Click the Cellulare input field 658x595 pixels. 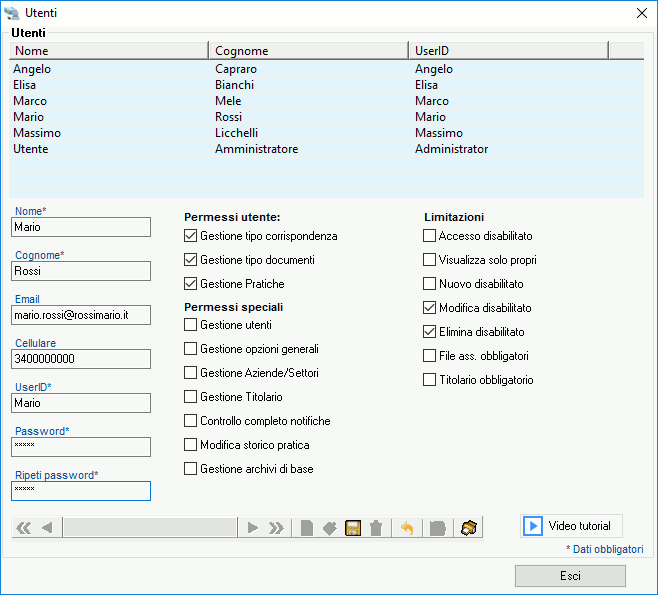81,359
